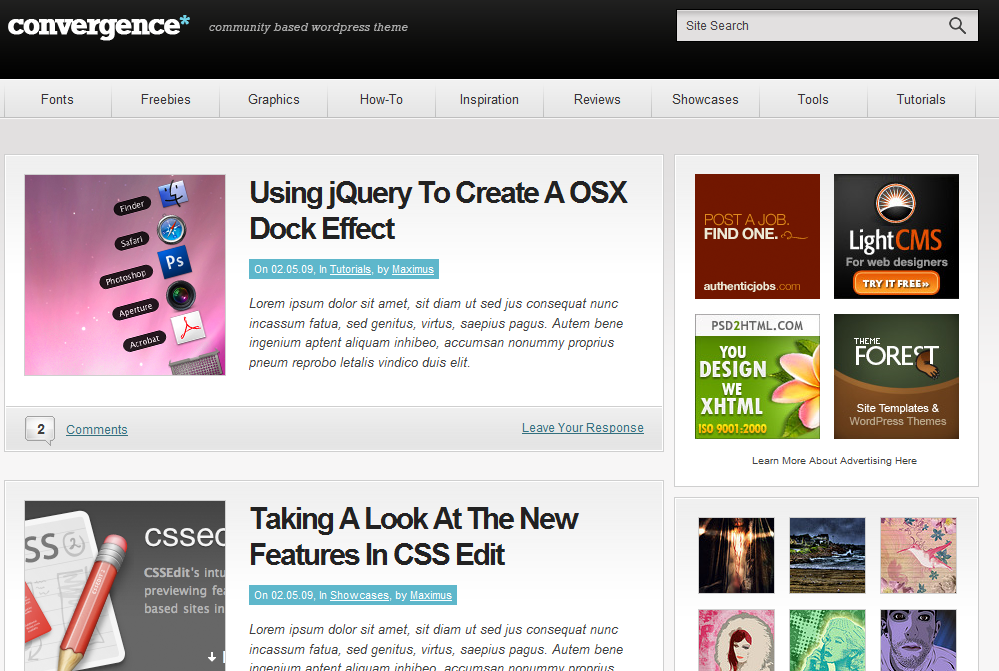Open the Tools nav item

coord(813,99)
